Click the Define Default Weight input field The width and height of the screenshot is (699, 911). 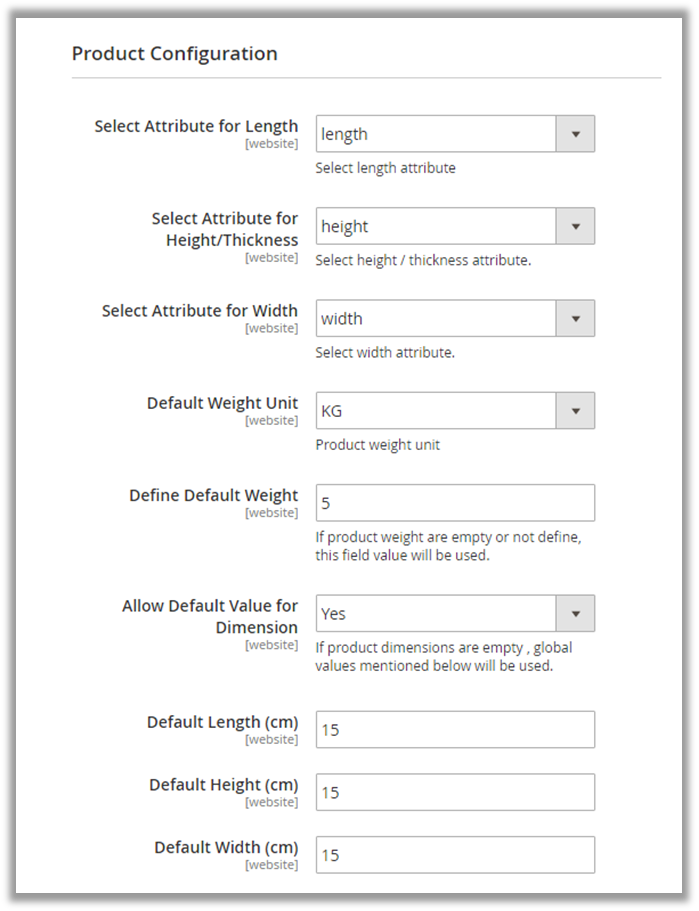click(455, 503)
